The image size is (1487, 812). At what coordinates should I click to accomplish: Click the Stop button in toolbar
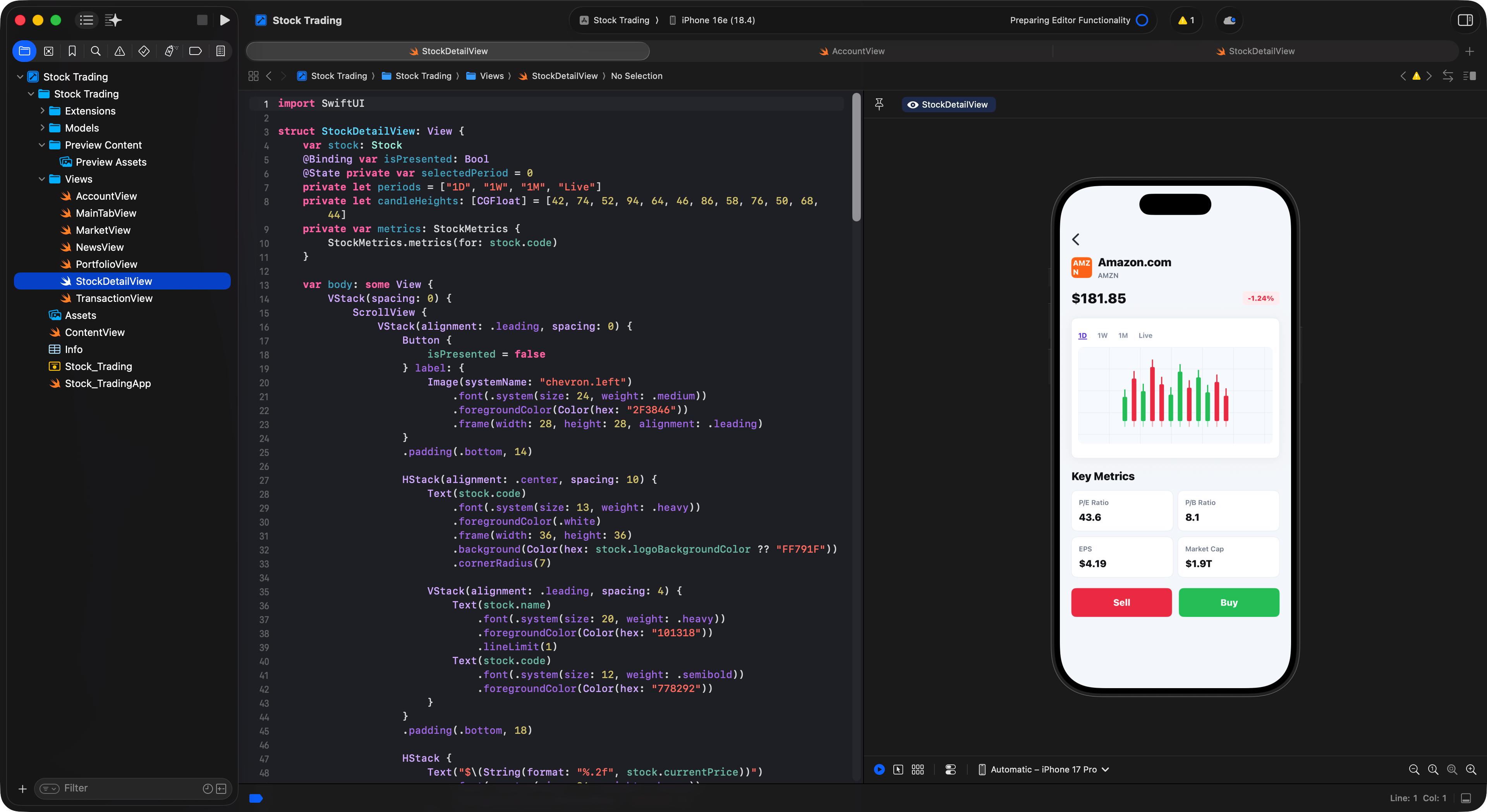click(202, 20)
